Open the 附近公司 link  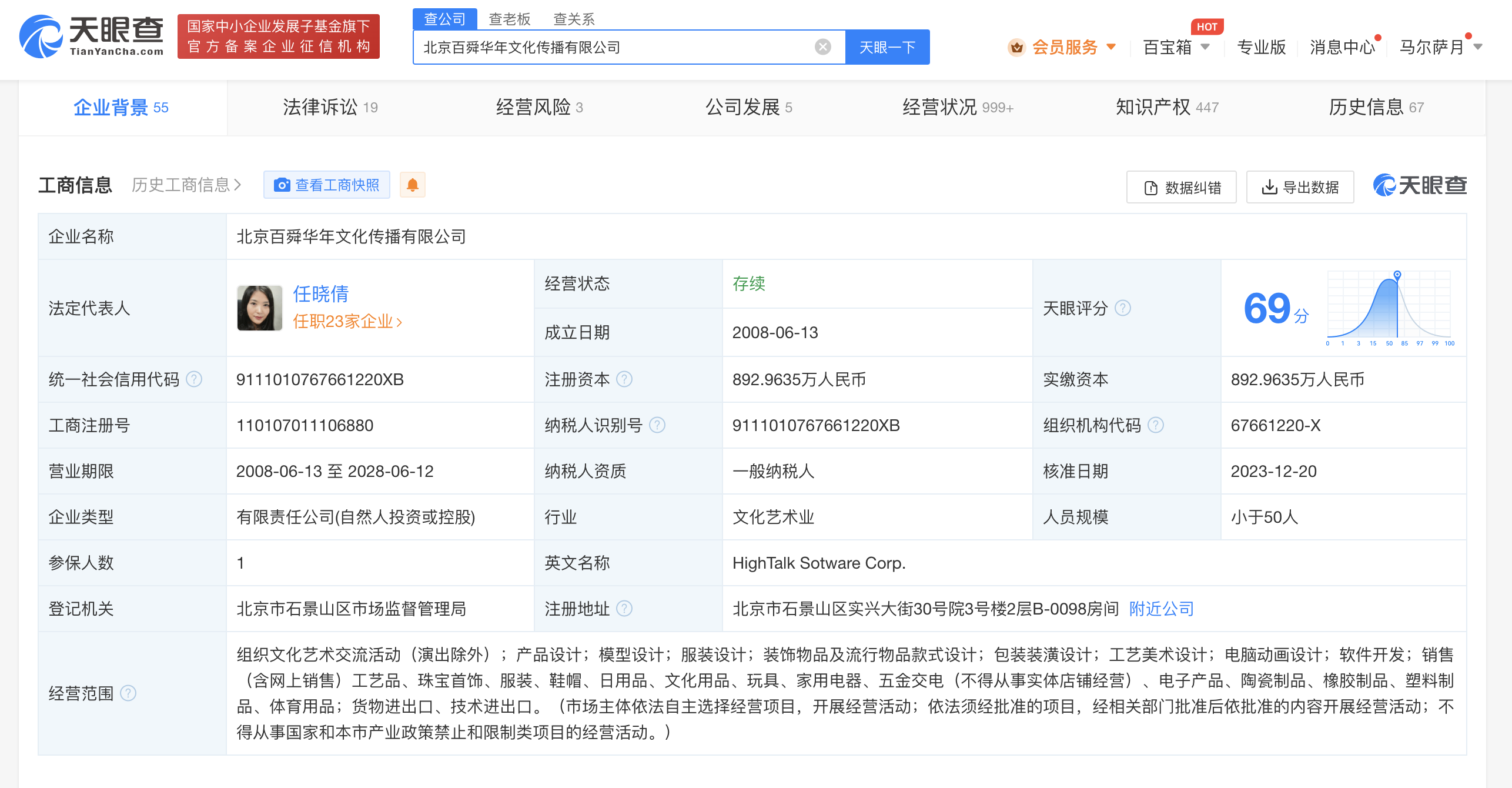pos(1160,609)
